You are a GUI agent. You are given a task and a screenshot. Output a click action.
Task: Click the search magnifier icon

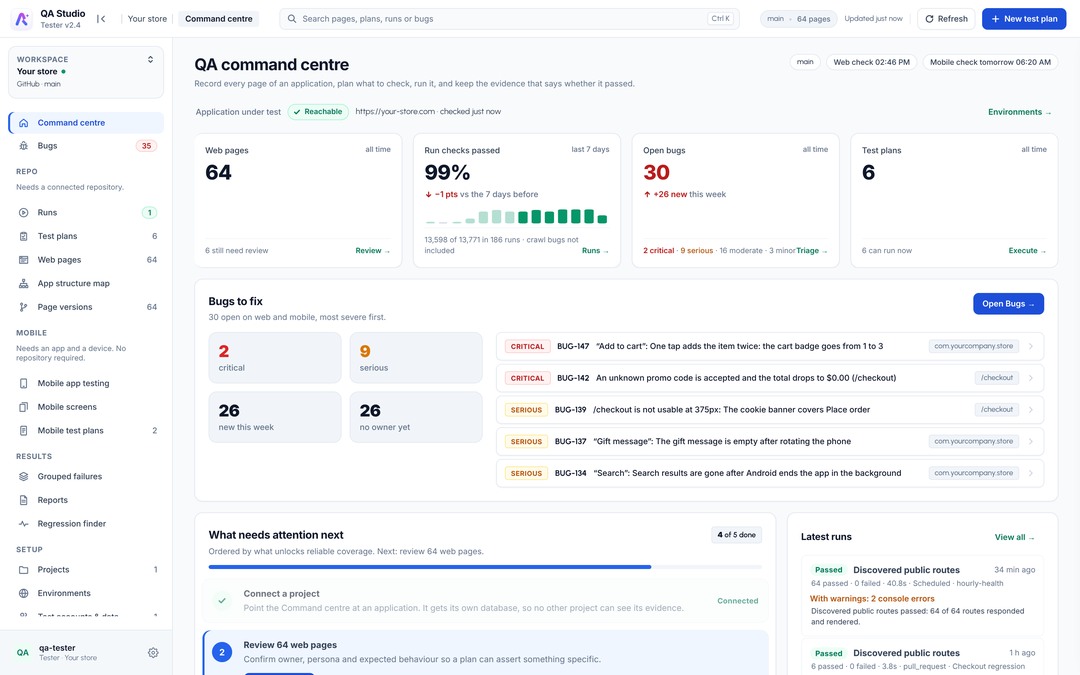(292, 19)
